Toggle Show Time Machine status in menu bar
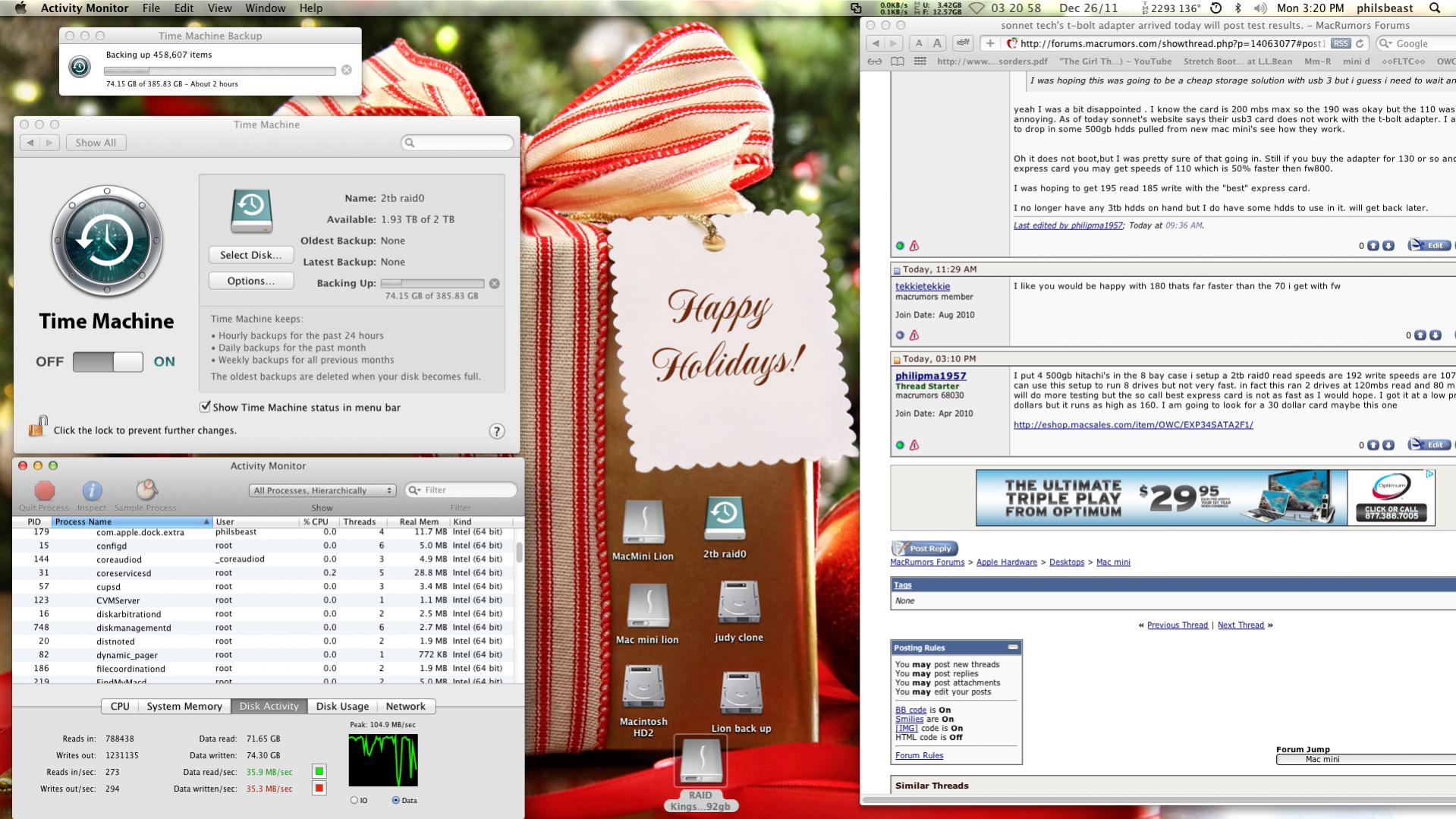Image resolution: width=1456 pixels, height=819 pixels. [205, 407]
